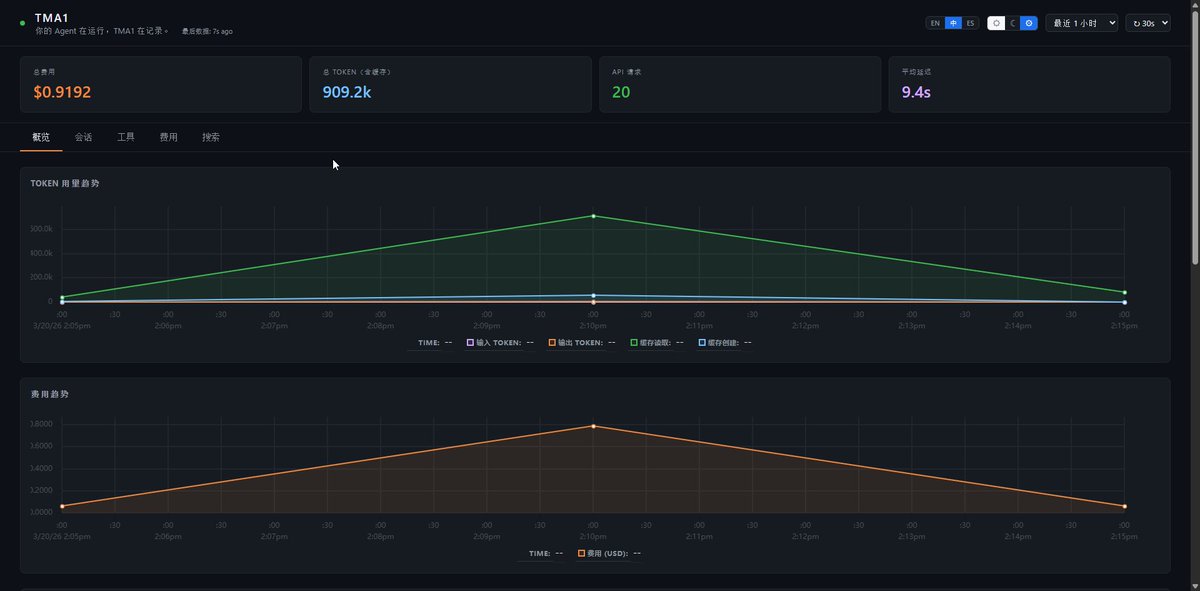This screenshot has height=591, width=1200.
Task: Open the 费用 tab
Action: 168,137
